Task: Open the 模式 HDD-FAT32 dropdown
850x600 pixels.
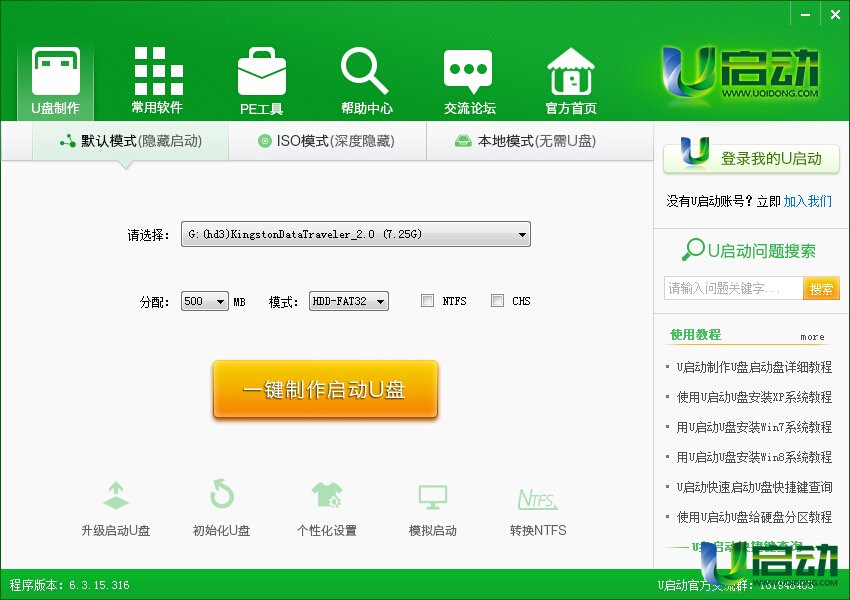Action: point(349,301)
